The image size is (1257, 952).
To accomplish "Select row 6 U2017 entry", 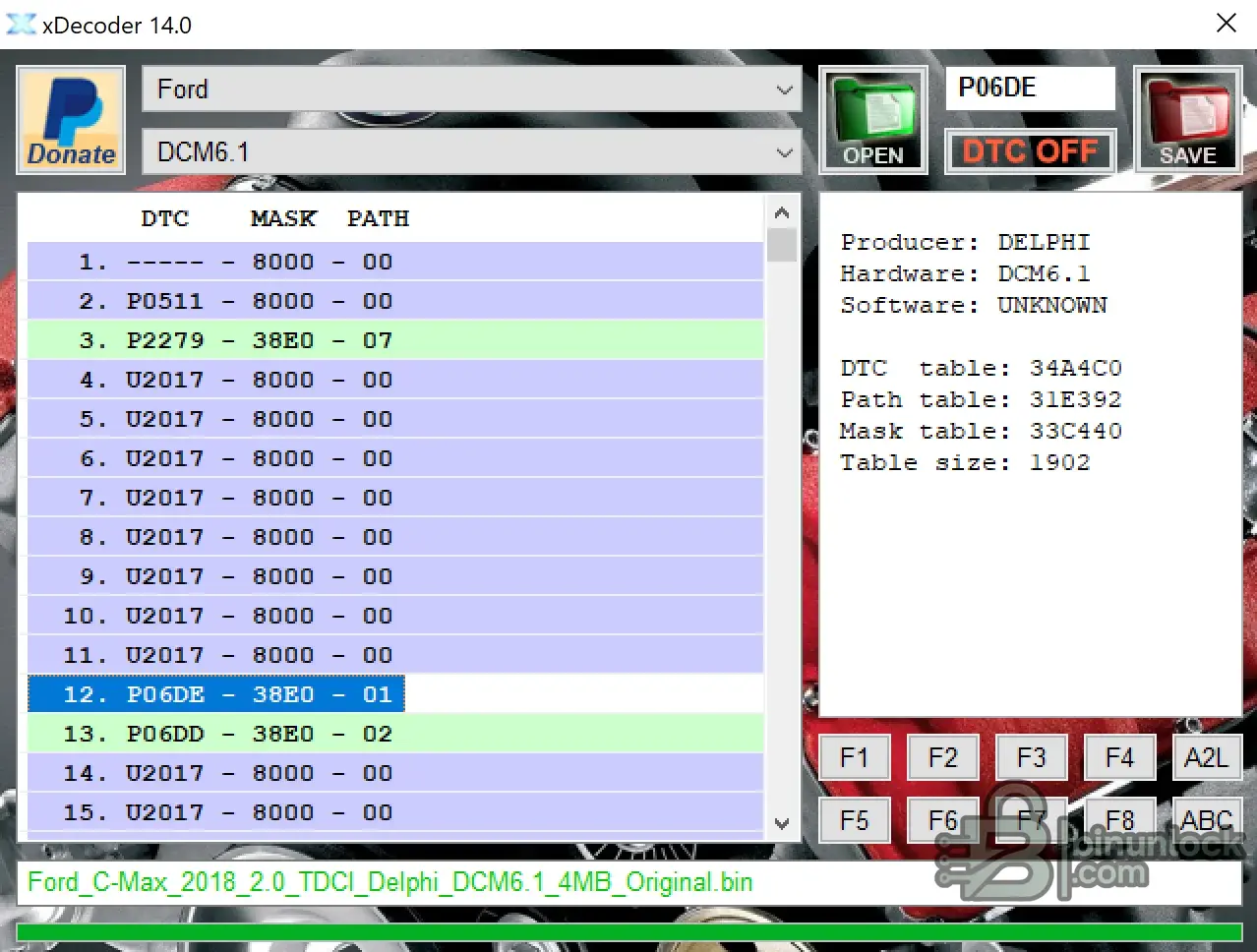I will (395, 458).
